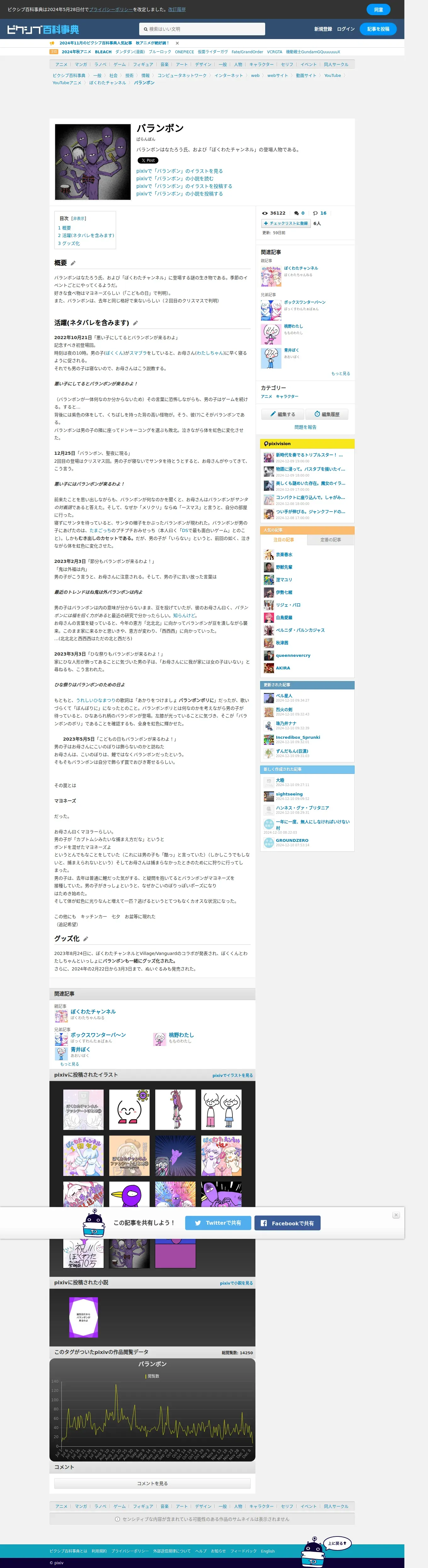Collapse the table of contents via 非表示

click(79, 218)
